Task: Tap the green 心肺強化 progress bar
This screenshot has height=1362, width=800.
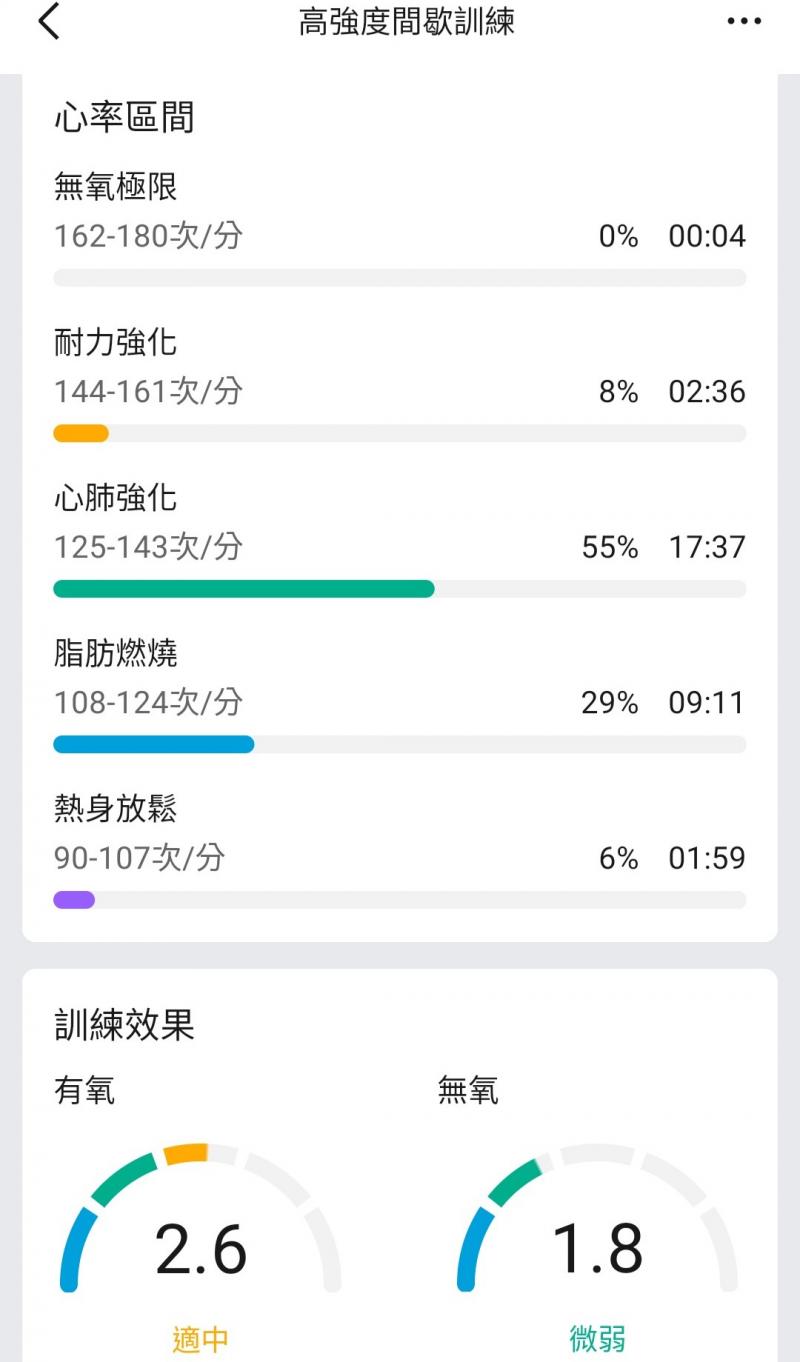Action: (244, 589)
